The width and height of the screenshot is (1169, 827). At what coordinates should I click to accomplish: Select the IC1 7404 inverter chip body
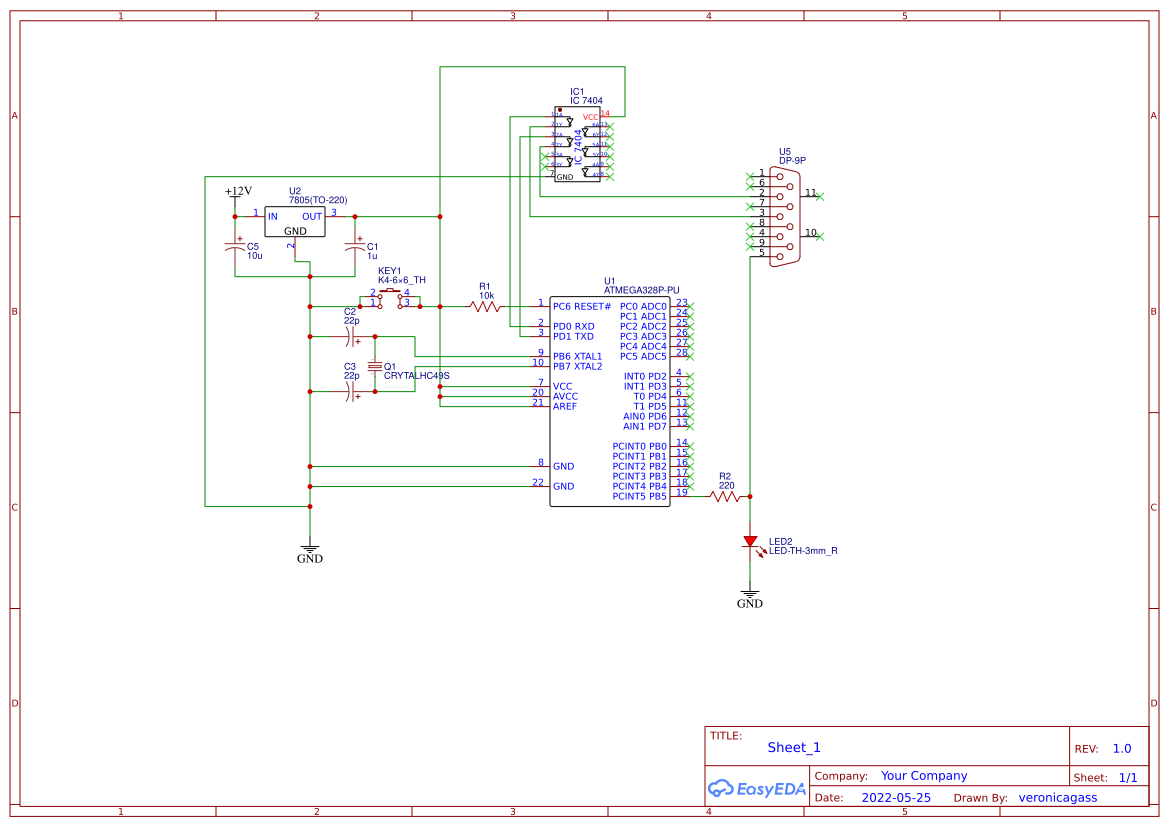(x=576, y=145)
